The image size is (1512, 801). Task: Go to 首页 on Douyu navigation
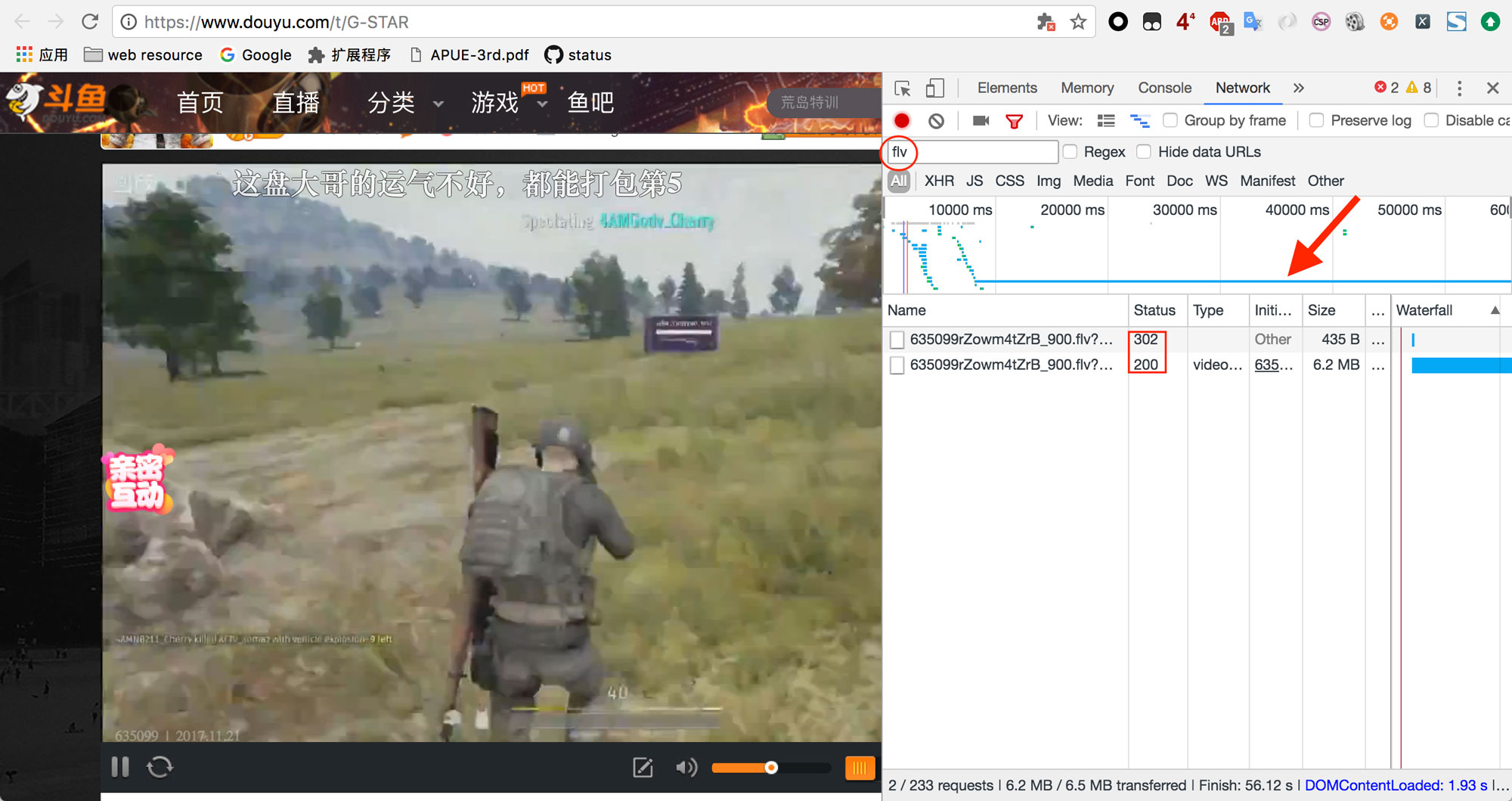point(200,102)
